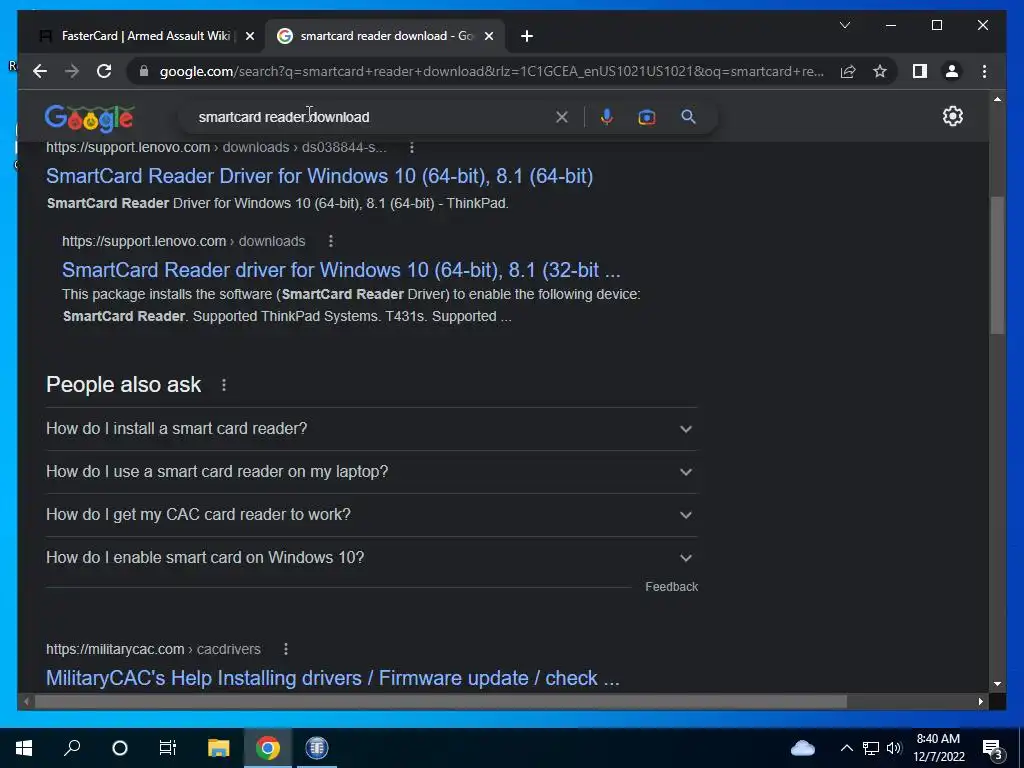Viewport: 1024px width, 768px height.
Task: Expand 'How do I use a smart card reader on my laptop?'
Action: coord(371,472)
